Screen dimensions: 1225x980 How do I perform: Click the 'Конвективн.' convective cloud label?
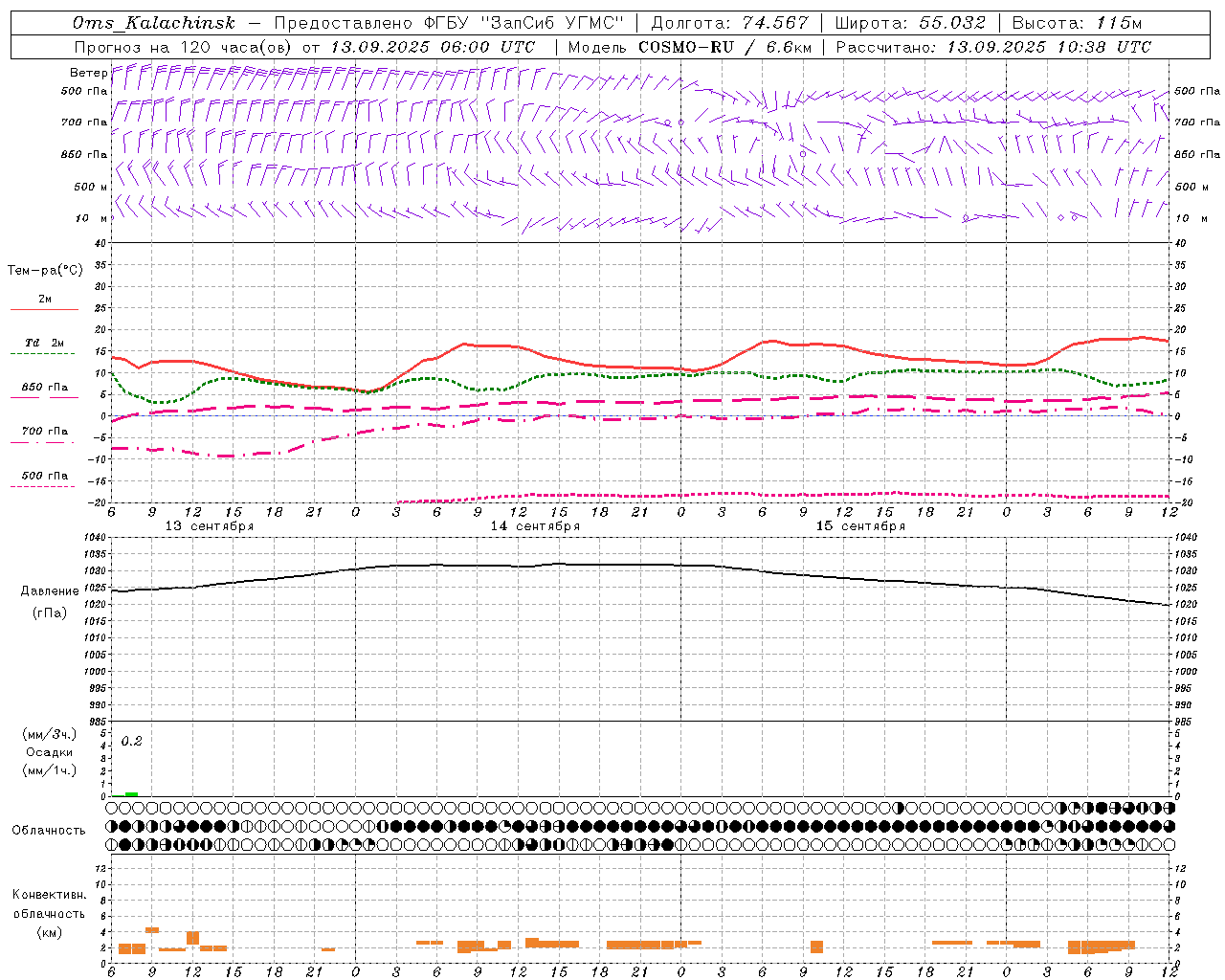(x=49, y=895)
